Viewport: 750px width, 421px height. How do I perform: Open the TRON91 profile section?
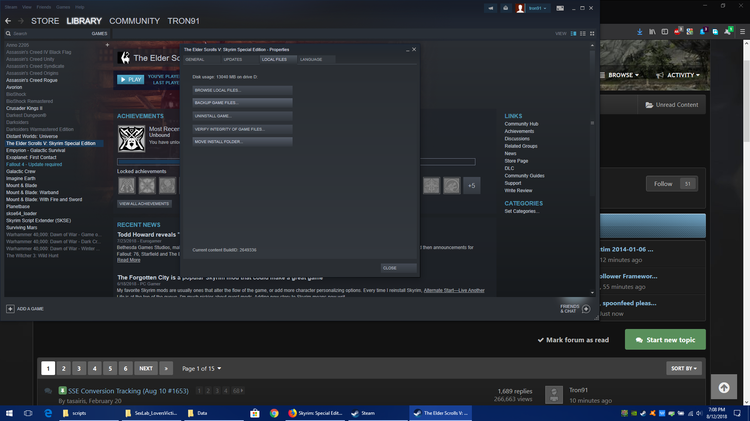tap(183, 21)
